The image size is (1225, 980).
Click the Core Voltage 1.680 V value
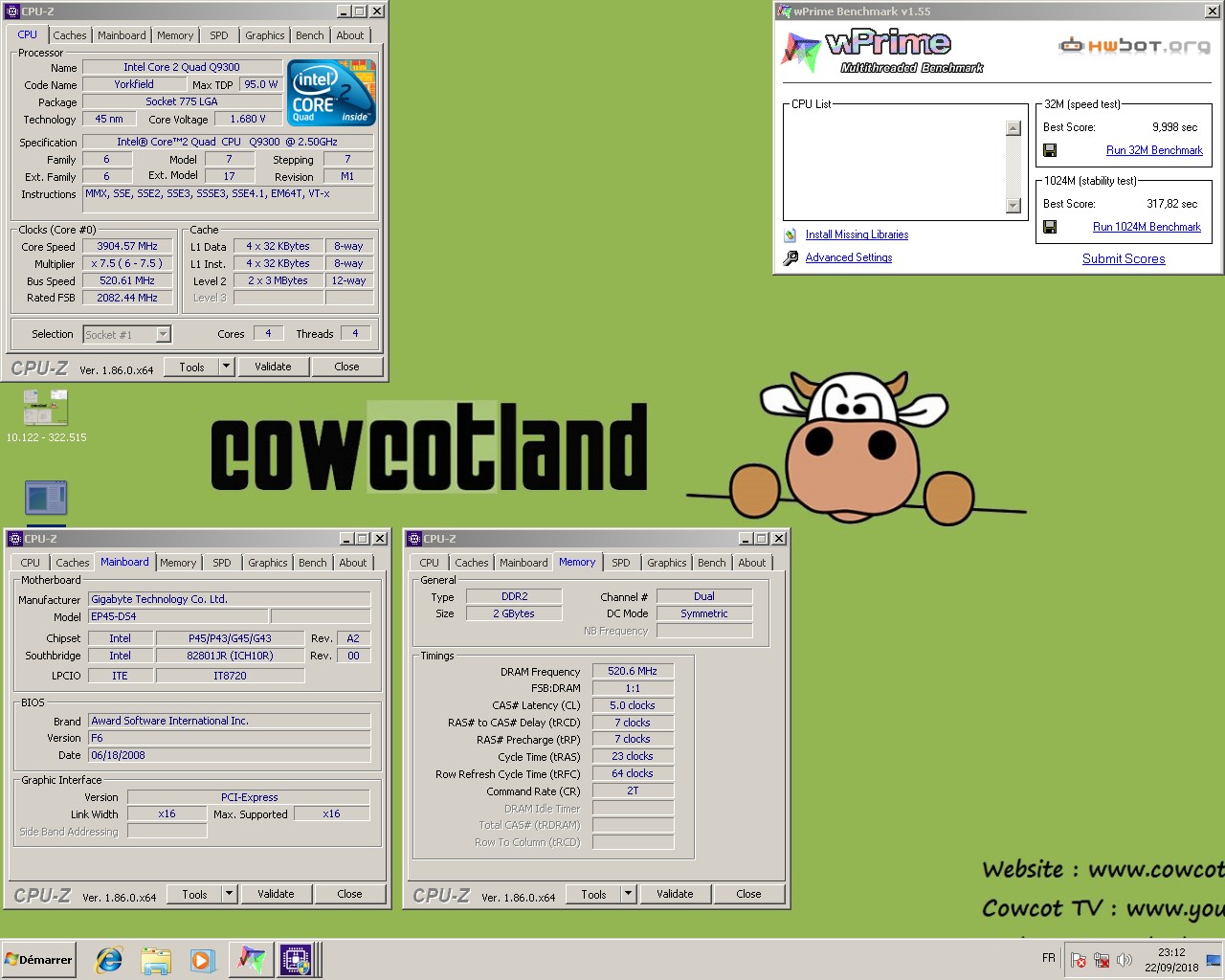[248, 119]
